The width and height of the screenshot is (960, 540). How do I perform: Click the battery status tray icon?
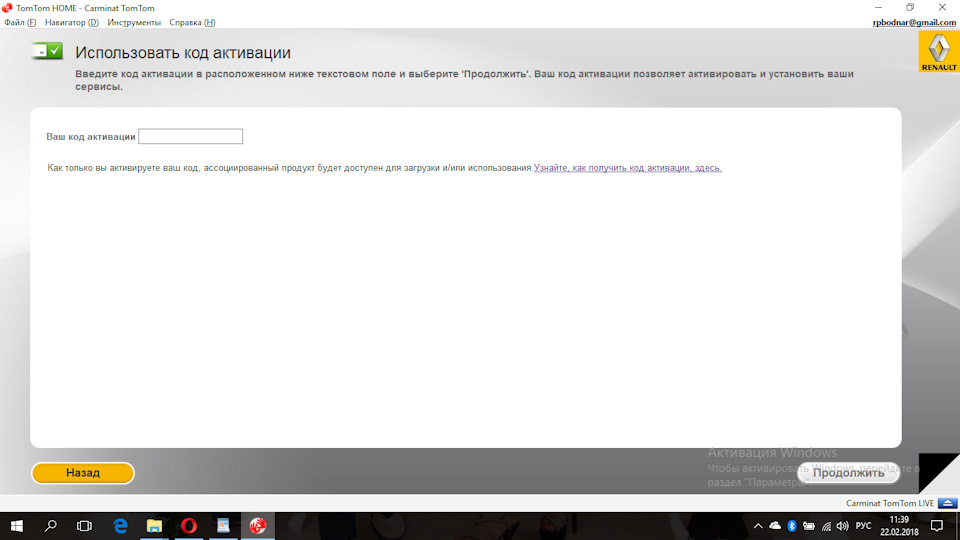click(809, 526)
